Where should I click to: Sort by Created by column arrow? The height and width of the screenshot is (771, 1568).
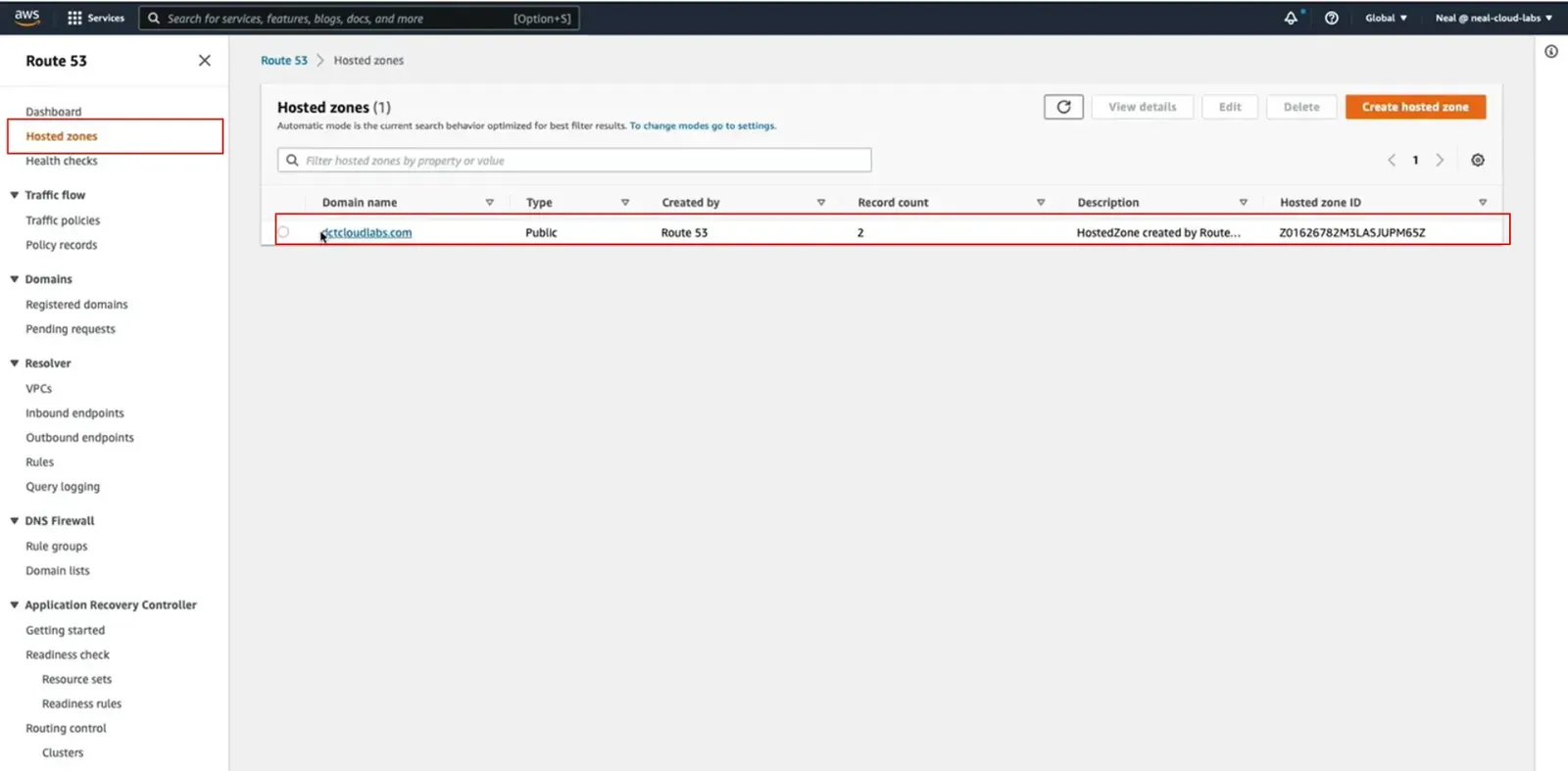click(821, 203)
